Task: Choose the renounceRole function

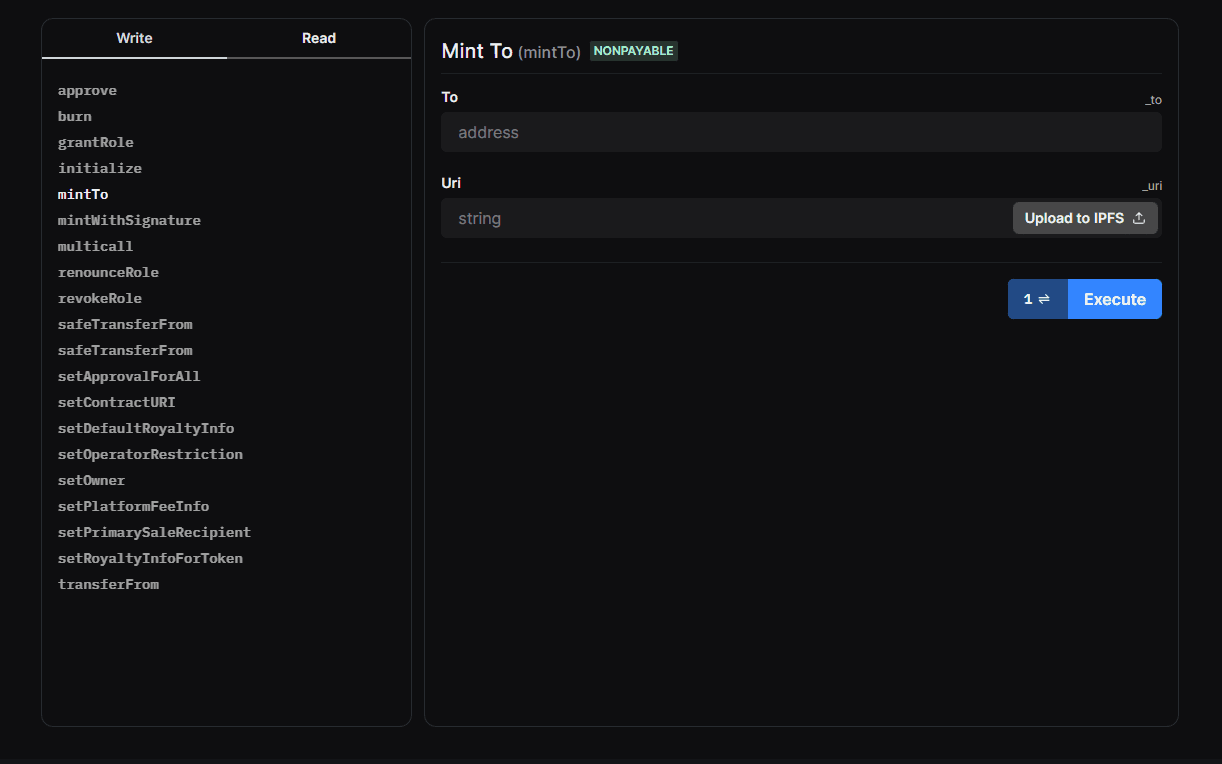Action: [108, 272]
